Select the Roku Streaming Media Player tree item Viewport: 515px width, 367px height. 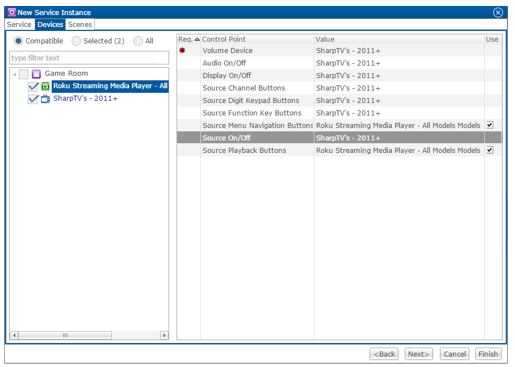110,86
